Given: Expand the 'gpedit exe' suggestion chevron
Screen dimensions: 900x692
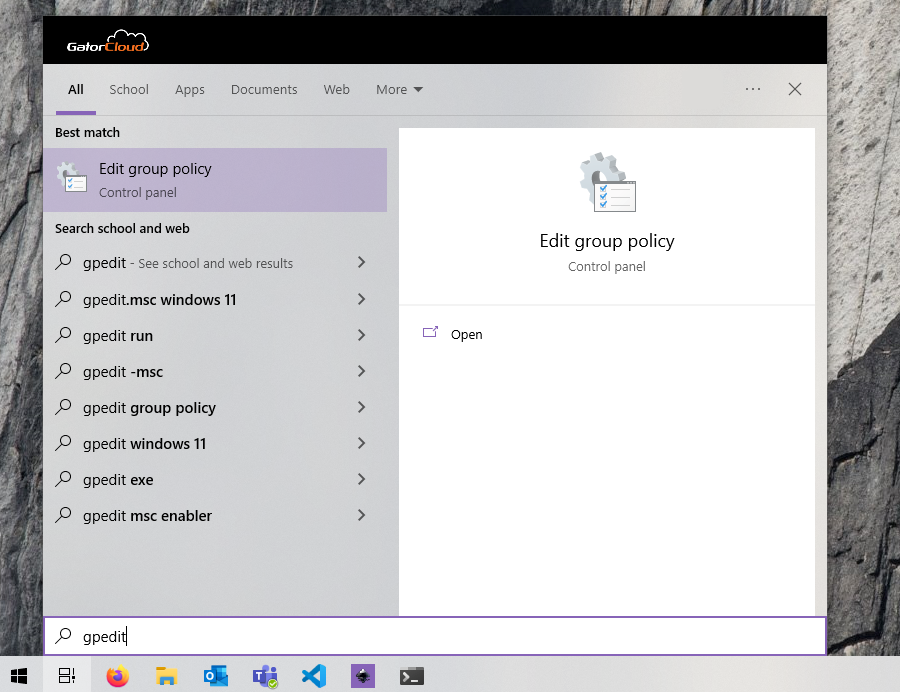Looking at the screenshot, I should (x=361, y=479).
